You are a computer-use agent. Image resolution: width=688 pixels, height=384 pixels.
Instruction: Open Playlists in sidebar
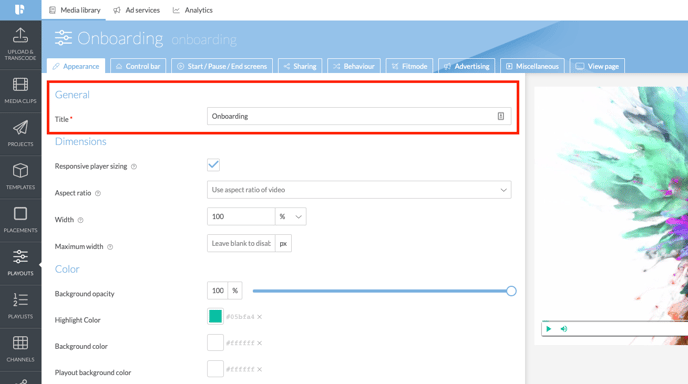coord(21,306)
